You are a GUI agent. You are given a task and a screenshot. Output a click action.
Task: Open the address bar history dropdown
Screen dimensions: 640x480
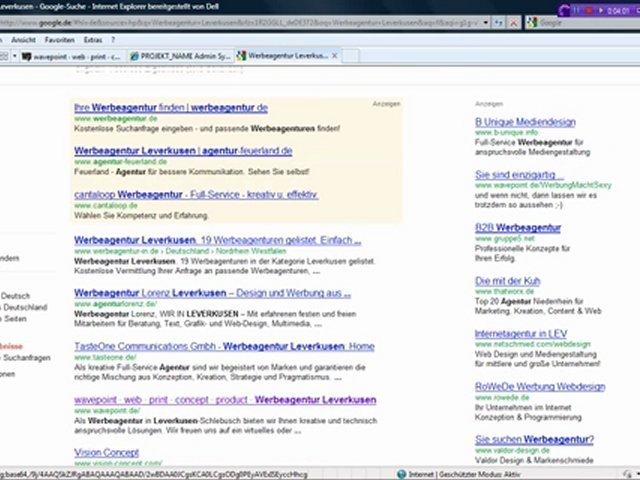point(485,23)
